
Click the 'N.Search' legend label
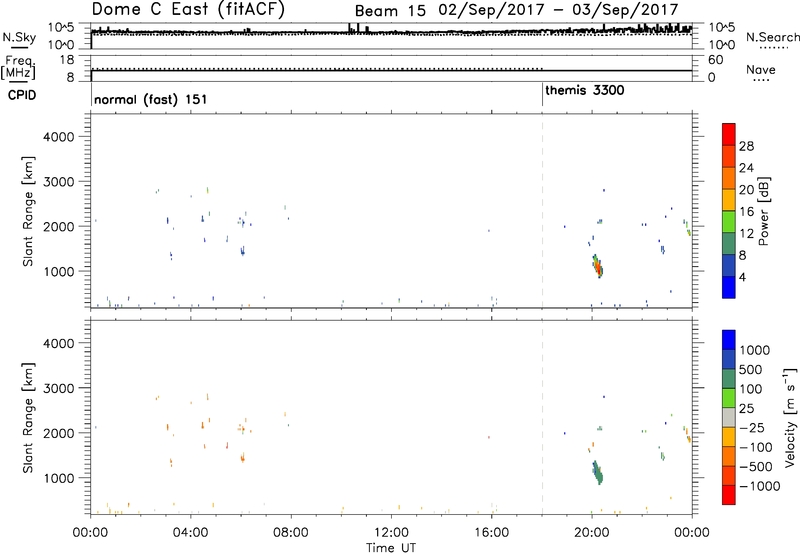coord(772,37)
